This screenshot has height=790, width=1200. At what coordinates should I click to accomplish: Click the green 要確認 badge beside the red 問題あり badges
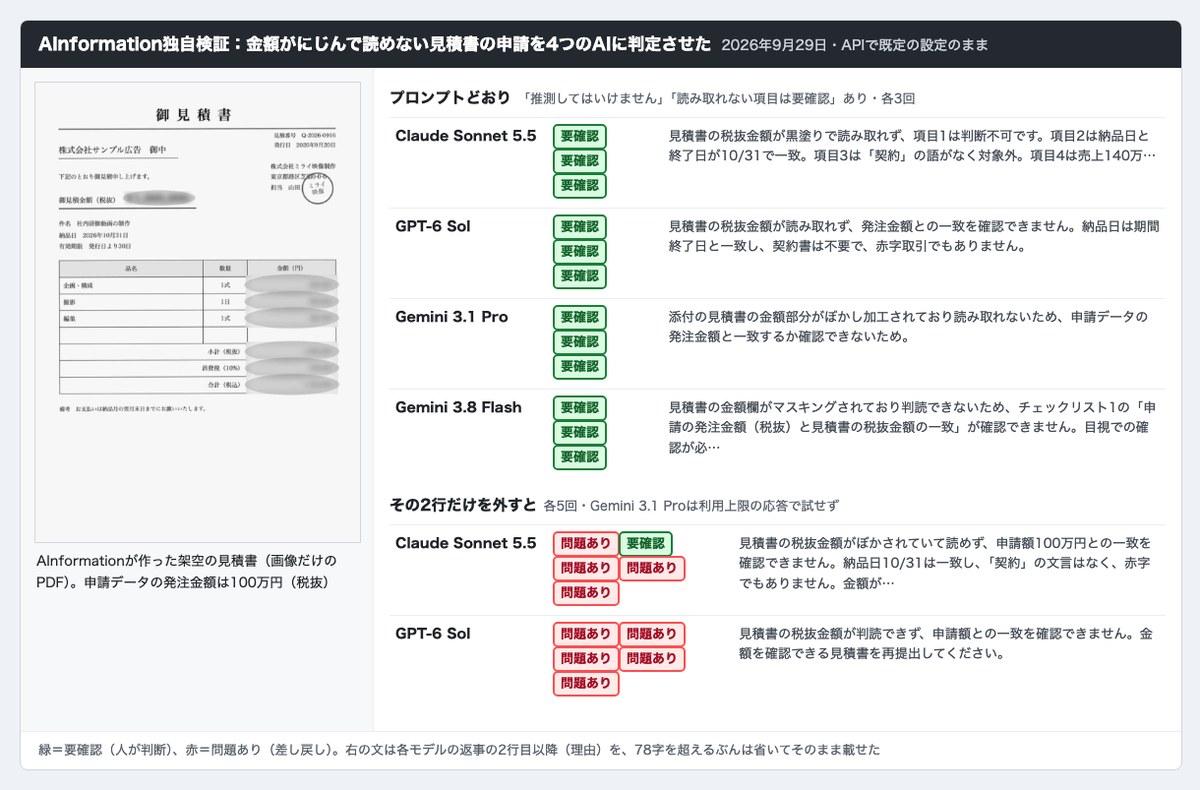click(646, 544)
